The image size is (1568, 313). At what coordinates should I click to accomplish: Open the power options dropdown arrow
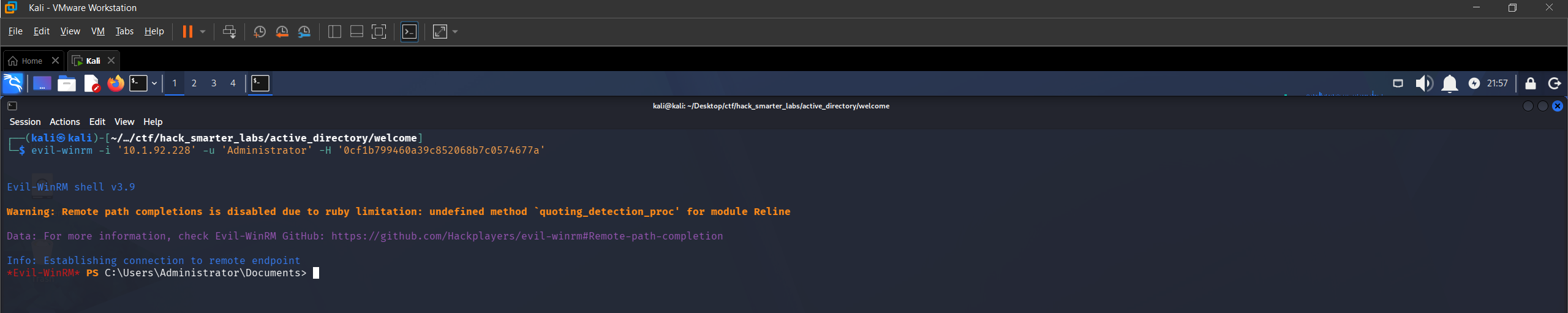(x=203, y=31)
